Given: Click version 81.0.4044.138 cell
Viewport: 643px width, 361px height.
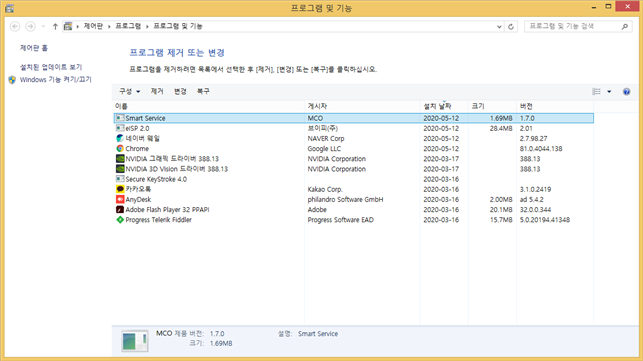Looking at the screenshot, I should point(541,149).
